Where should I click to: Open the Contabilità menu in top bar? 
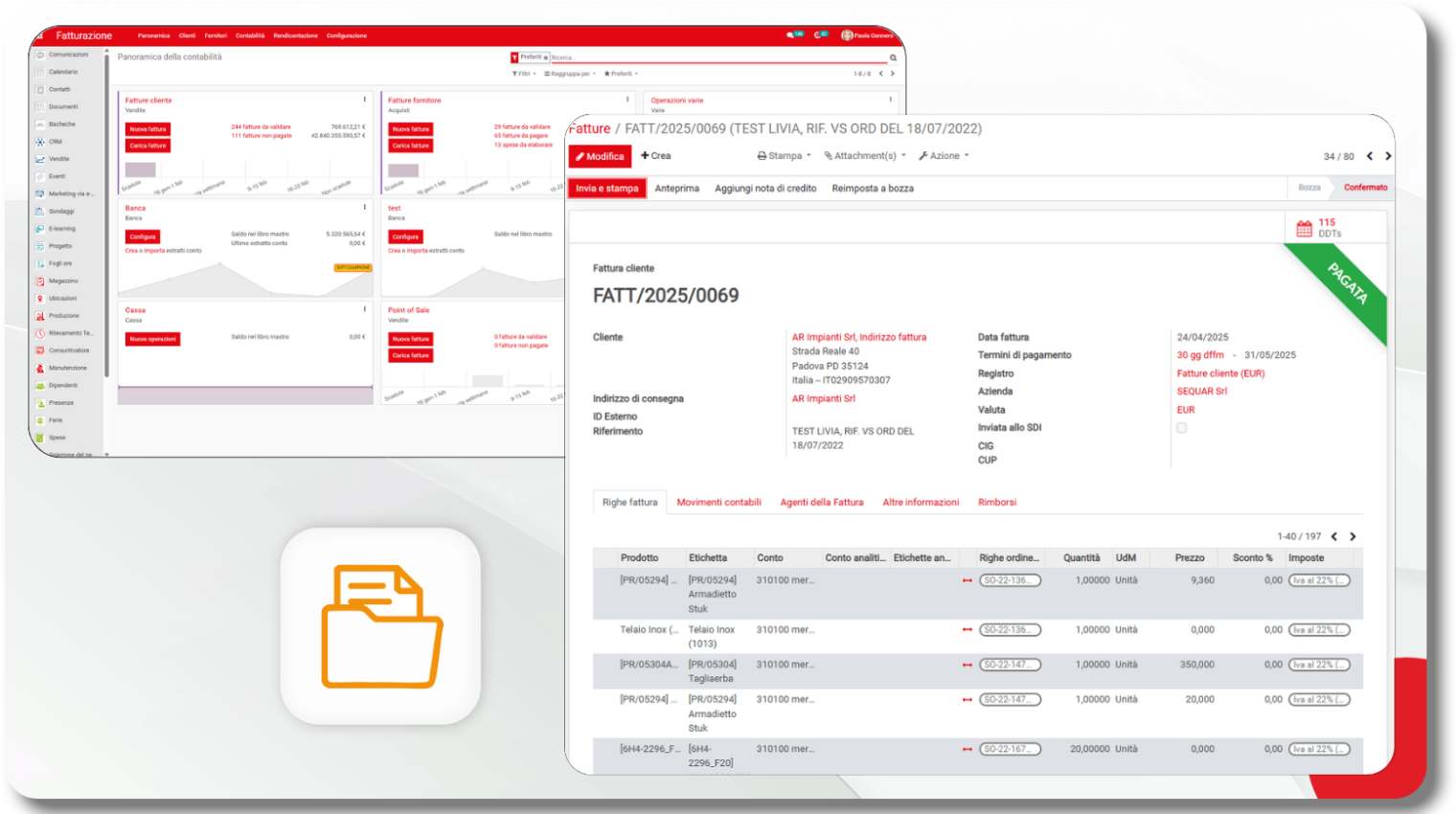coord(250,35)
